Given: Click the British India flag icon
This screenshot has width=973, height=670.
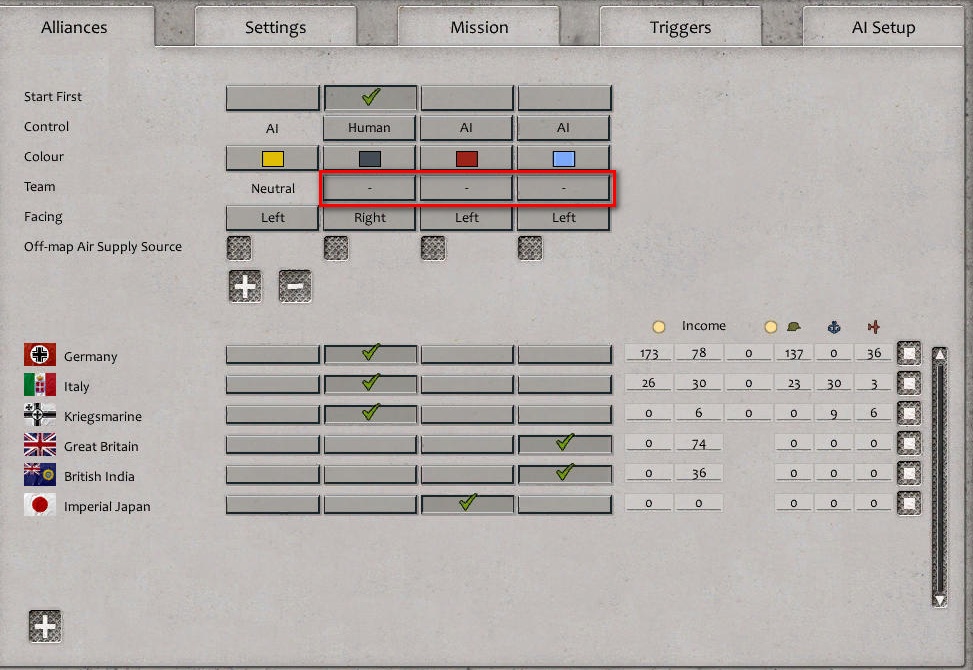Looking at the screenshot, I should pos(40,475).
